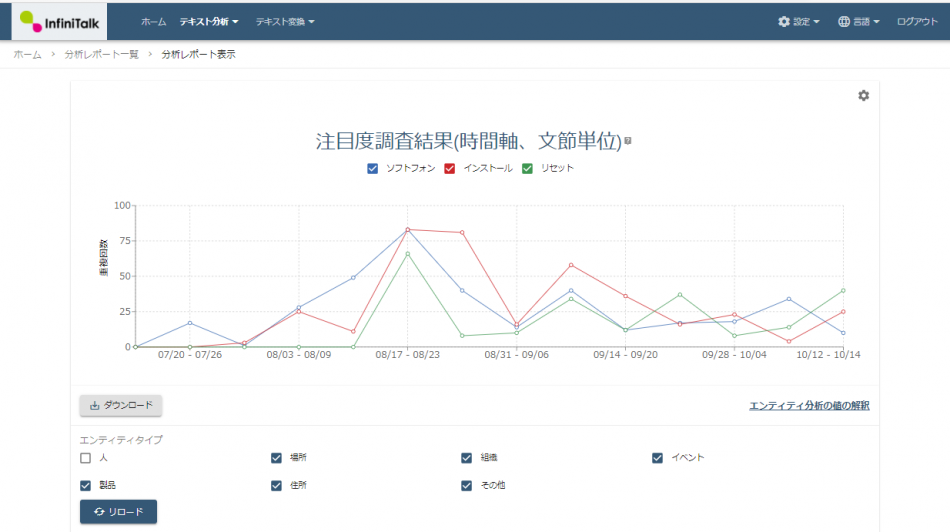Click the peak data point at 08/17 - 08/23
The image size is (950, 532).
407,229
